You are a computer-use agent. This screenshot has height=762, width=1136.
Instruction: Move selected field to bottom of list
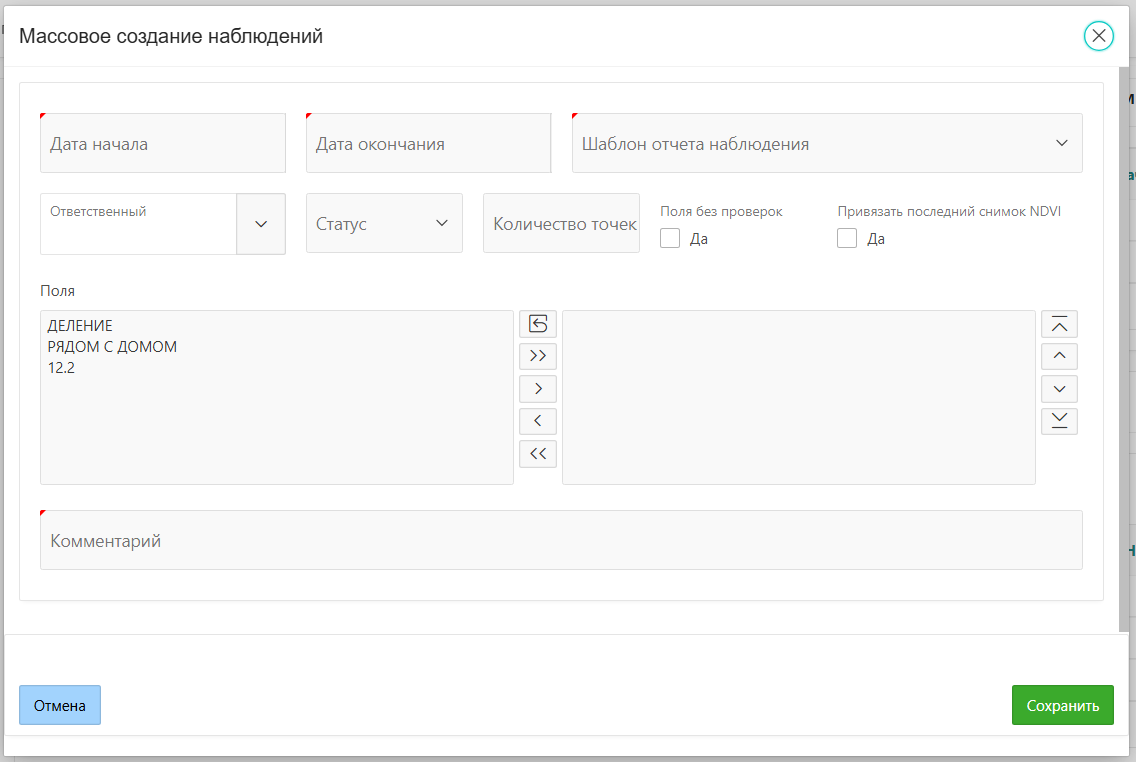[x=1059, y=421]
